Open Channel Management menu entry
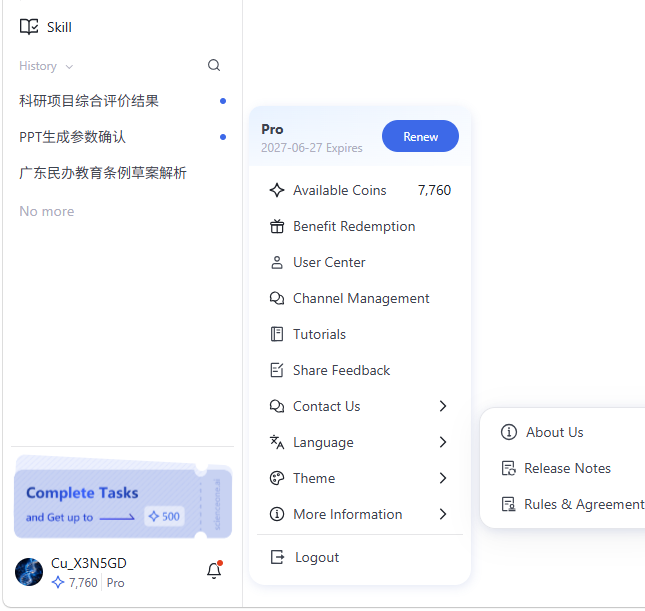645x611 pixels. click(360, 298)
